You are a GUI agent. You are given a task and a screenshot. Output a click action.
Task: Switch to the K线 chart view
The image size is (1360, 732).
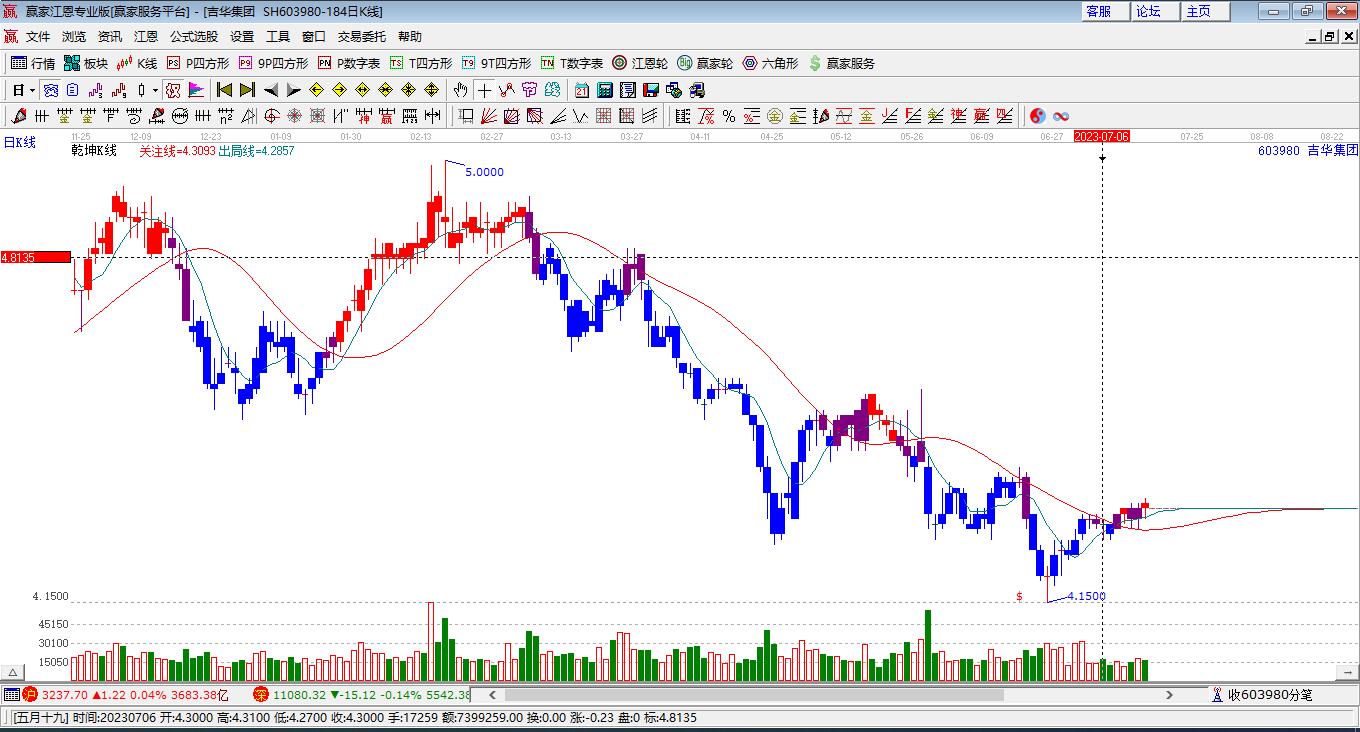click(137, 63)
